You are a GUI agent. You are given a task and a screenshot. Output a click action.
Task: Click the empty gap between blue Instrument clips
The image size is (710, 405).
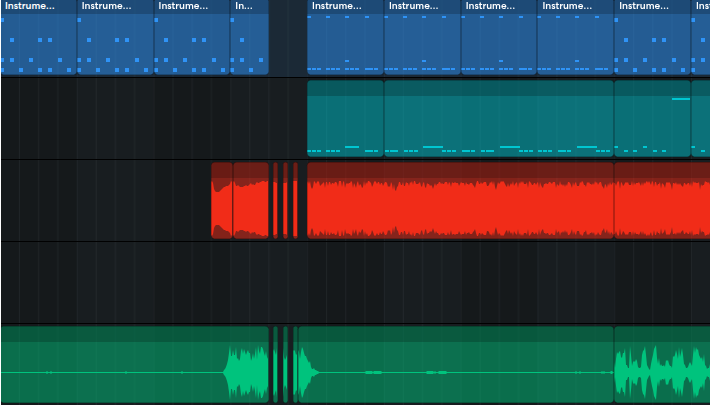288,40
